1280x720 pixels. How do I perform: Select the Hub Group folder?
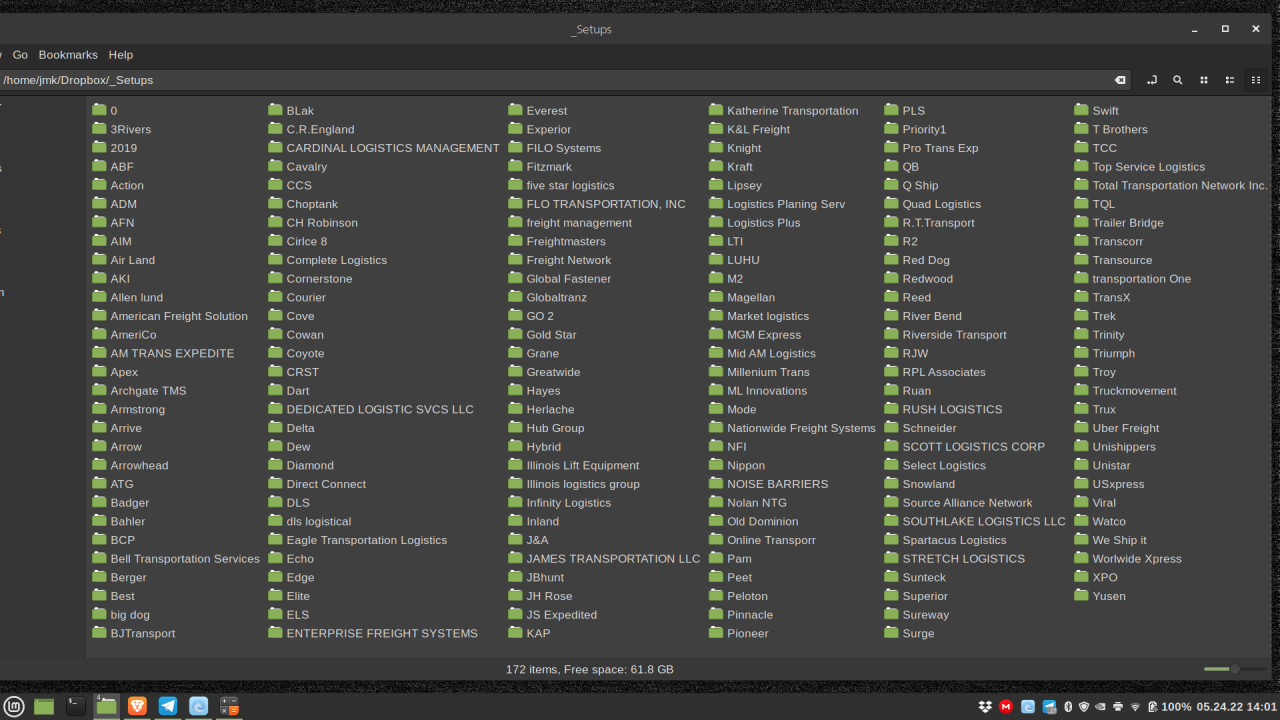point(547,428)
